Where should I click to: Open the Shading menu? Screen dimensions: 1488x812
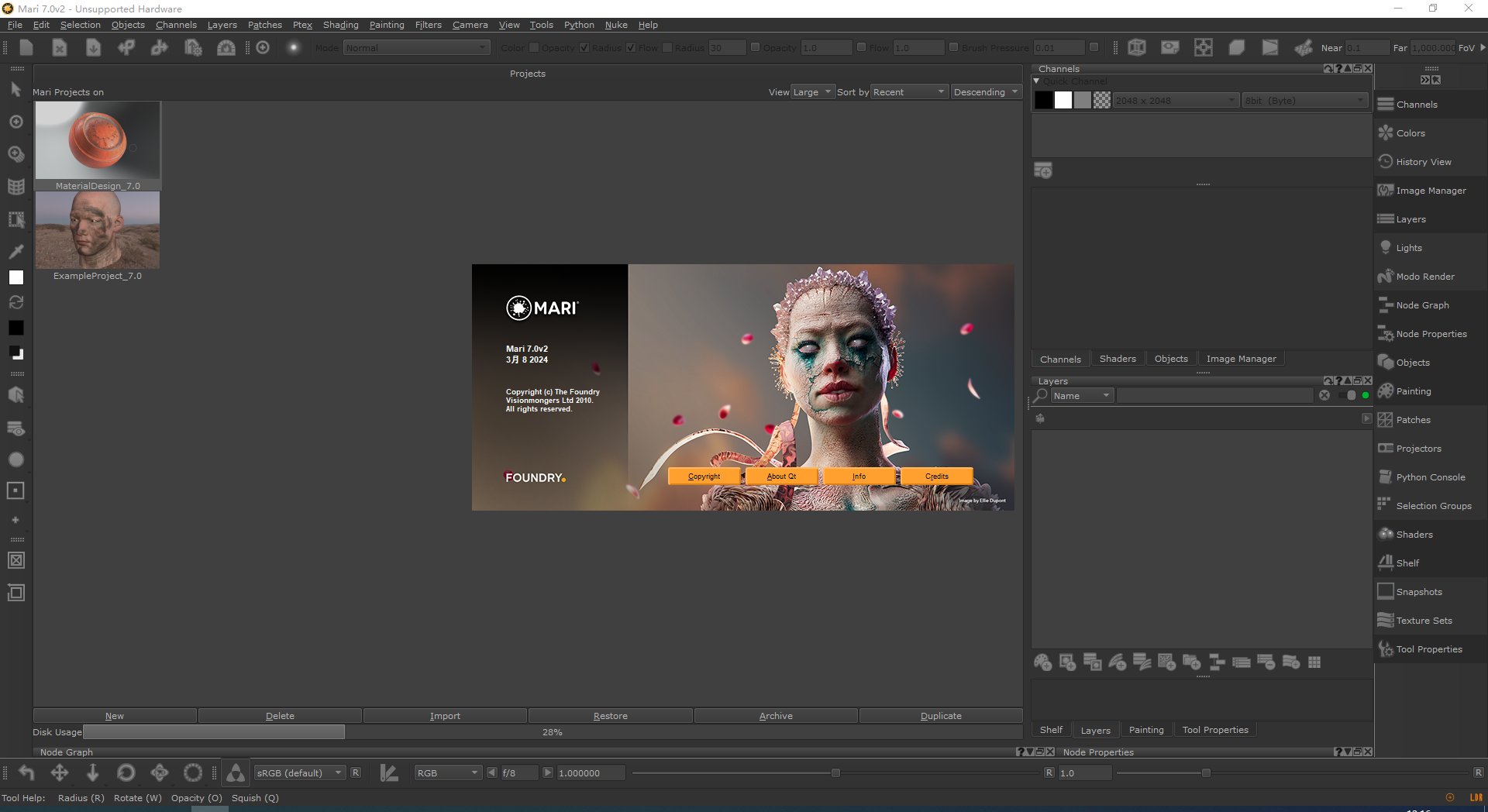click(340, 25)
